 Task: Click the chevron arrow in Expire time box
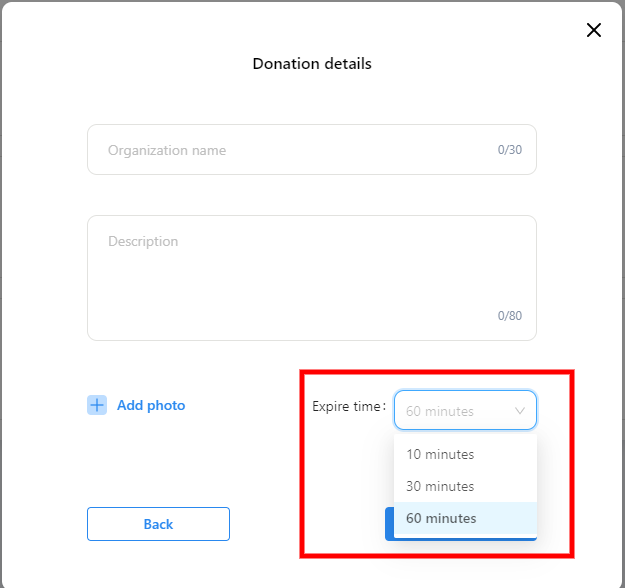(520, 411)
